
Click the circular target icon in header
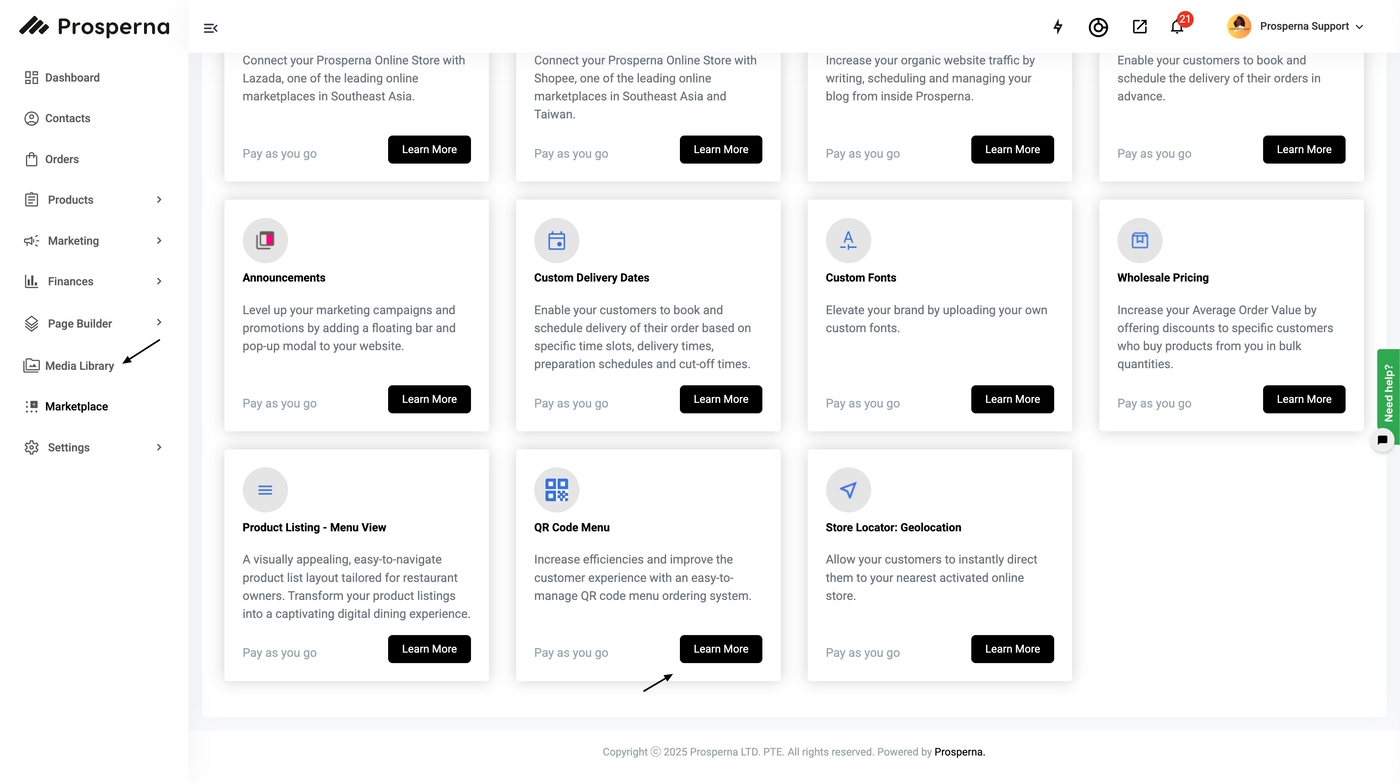(1098, 27)
